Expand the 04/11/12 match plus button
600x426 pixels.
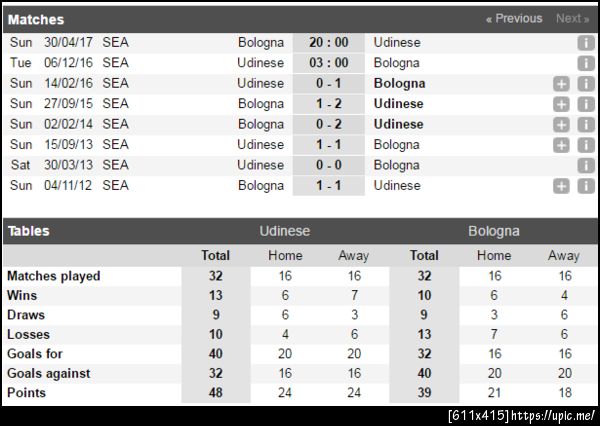(x=562, y=186)
